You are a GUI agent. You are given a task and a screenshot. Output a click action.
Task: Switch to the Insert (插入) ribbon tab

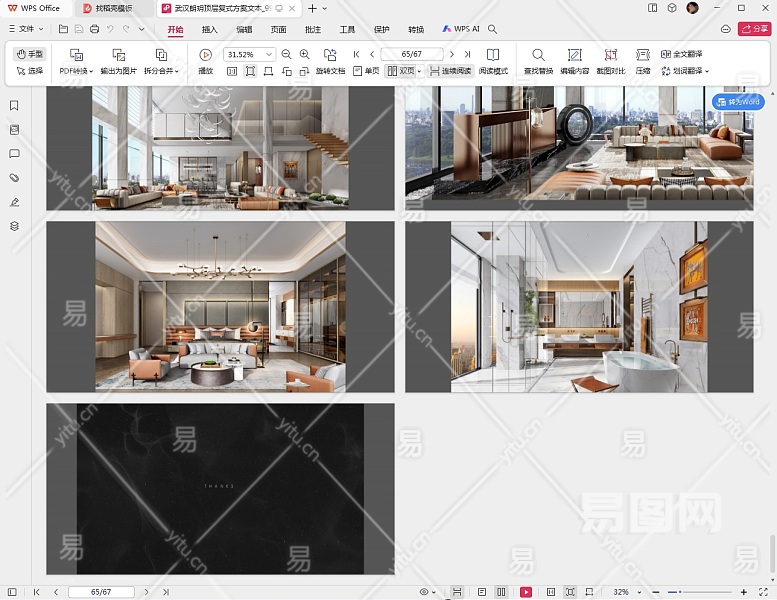pos(210,30)
